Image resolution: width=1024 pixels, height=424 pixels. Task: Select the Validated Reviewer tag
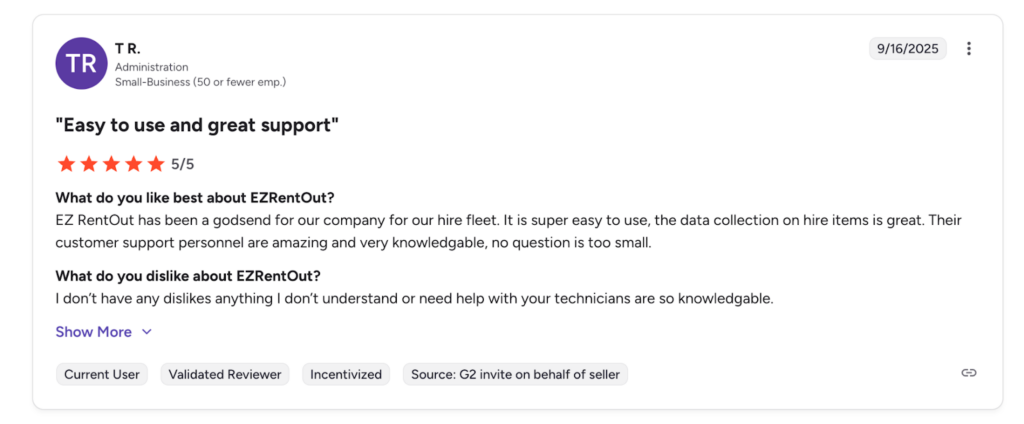(226, 374)
